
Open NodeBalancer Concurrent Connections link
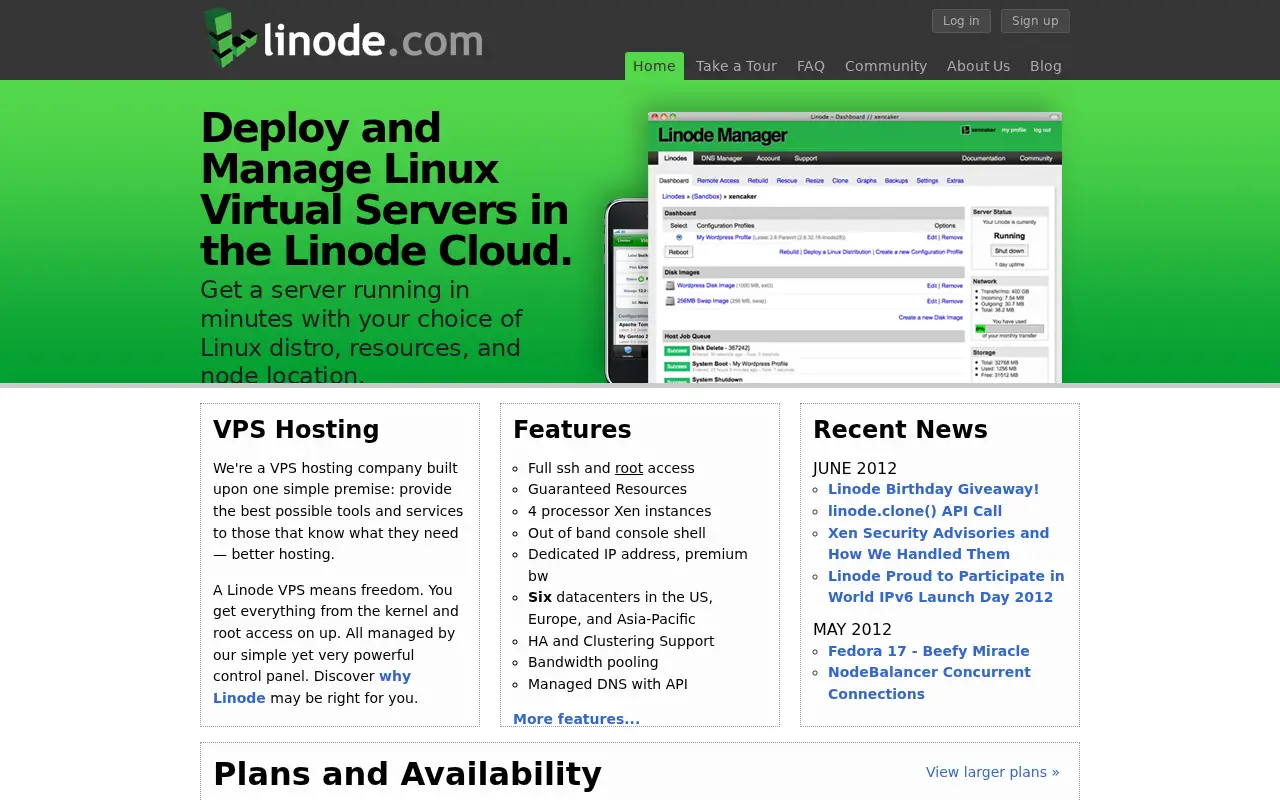(929, 683)
